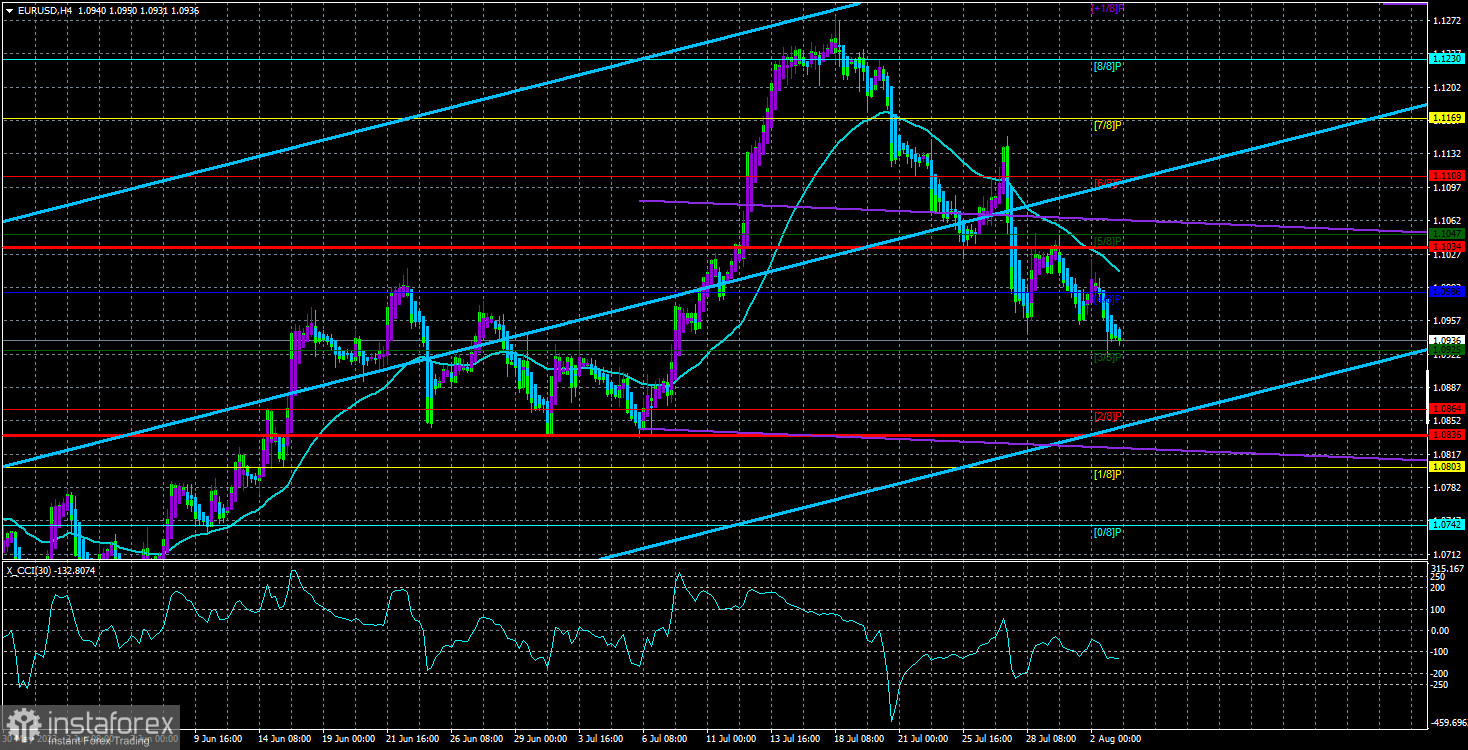Click the [2/8]P Murray level label
This screenshot has width=1468, height=750.
click(x=1106, y=416)
